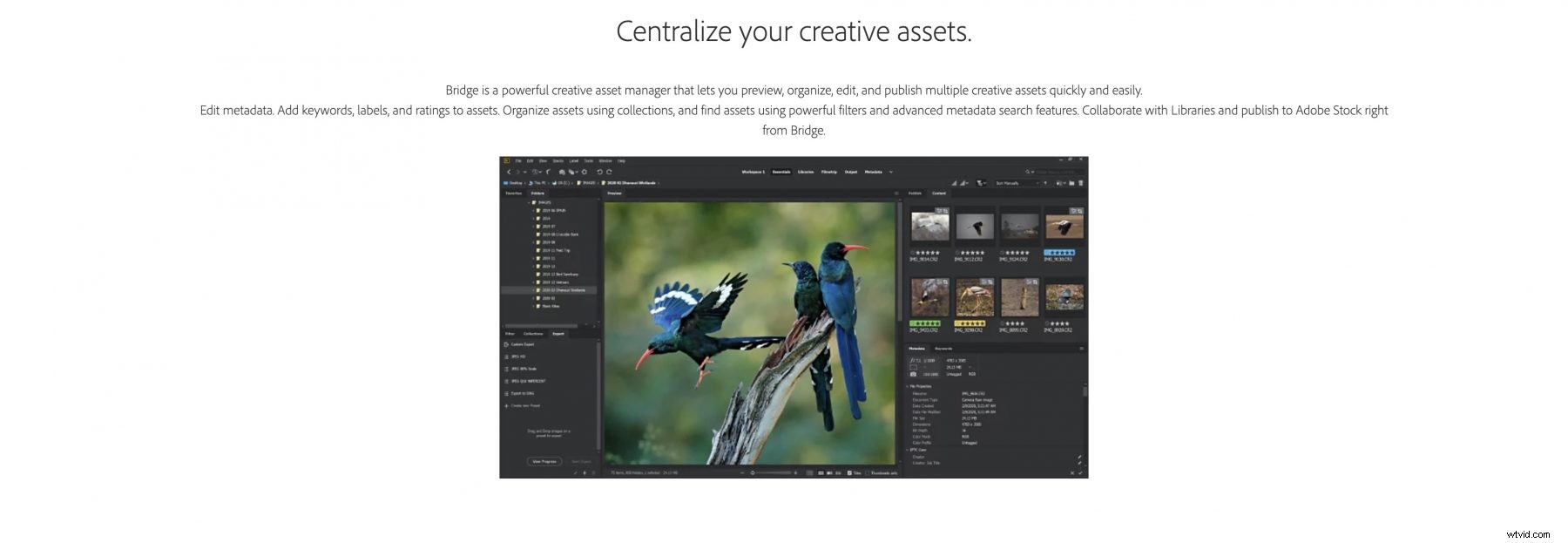The width and height of the screenshot is (1568, 543).
Task: Open the Label menu
Action: pos(573,161)
